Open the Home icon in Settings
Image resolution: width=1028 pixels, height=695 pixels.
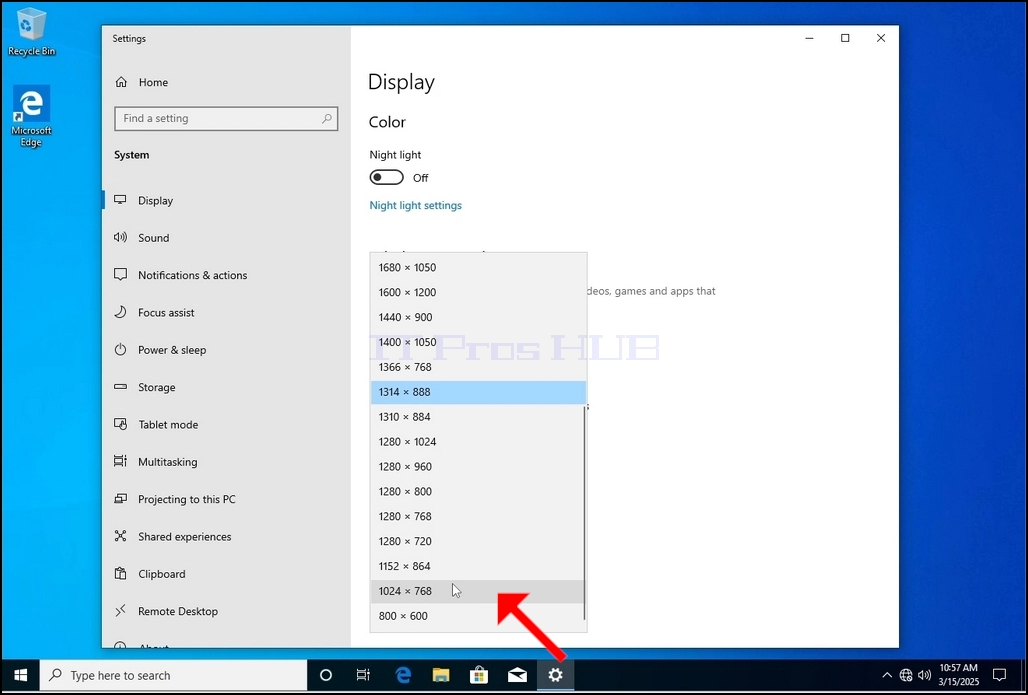click(x=121, y=82)
